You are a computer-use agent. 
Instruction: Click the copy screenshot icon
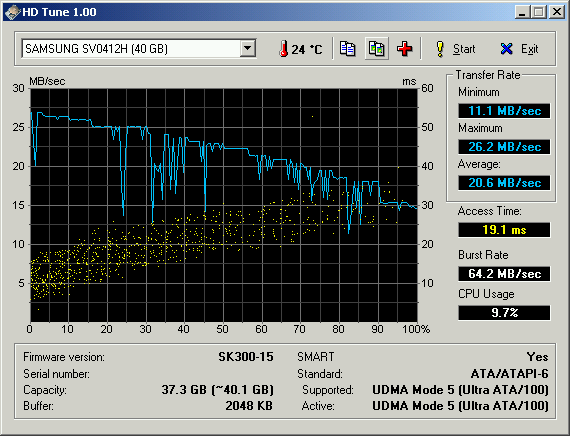point(376,48)
